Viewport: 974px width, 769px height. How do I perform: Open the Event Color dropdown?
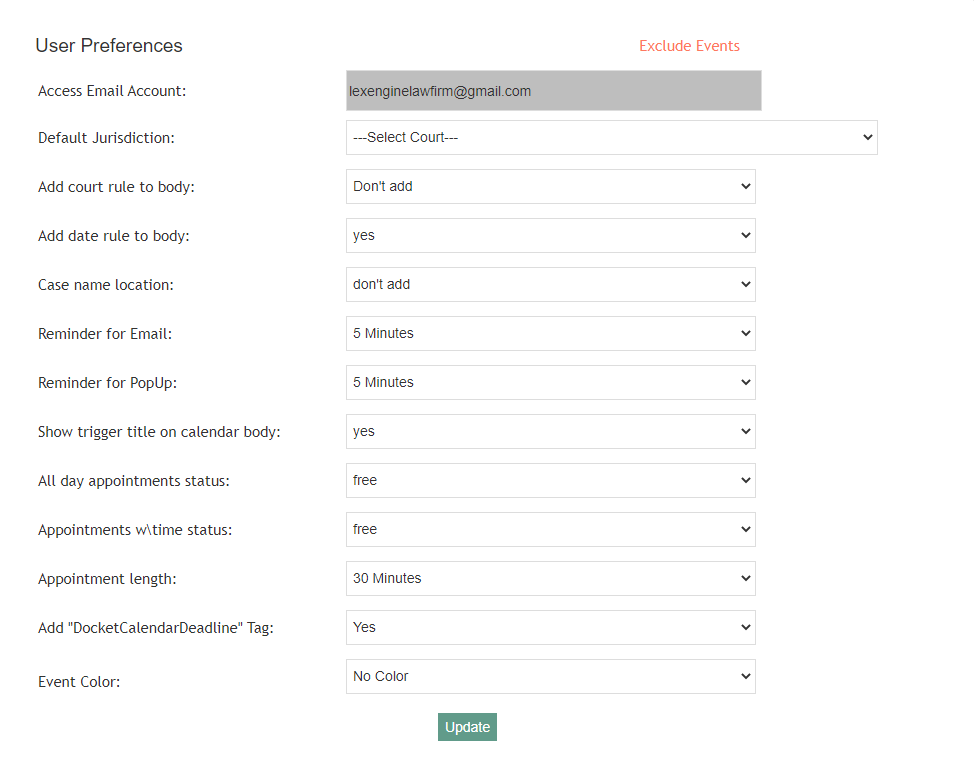(x=550, y=677)
